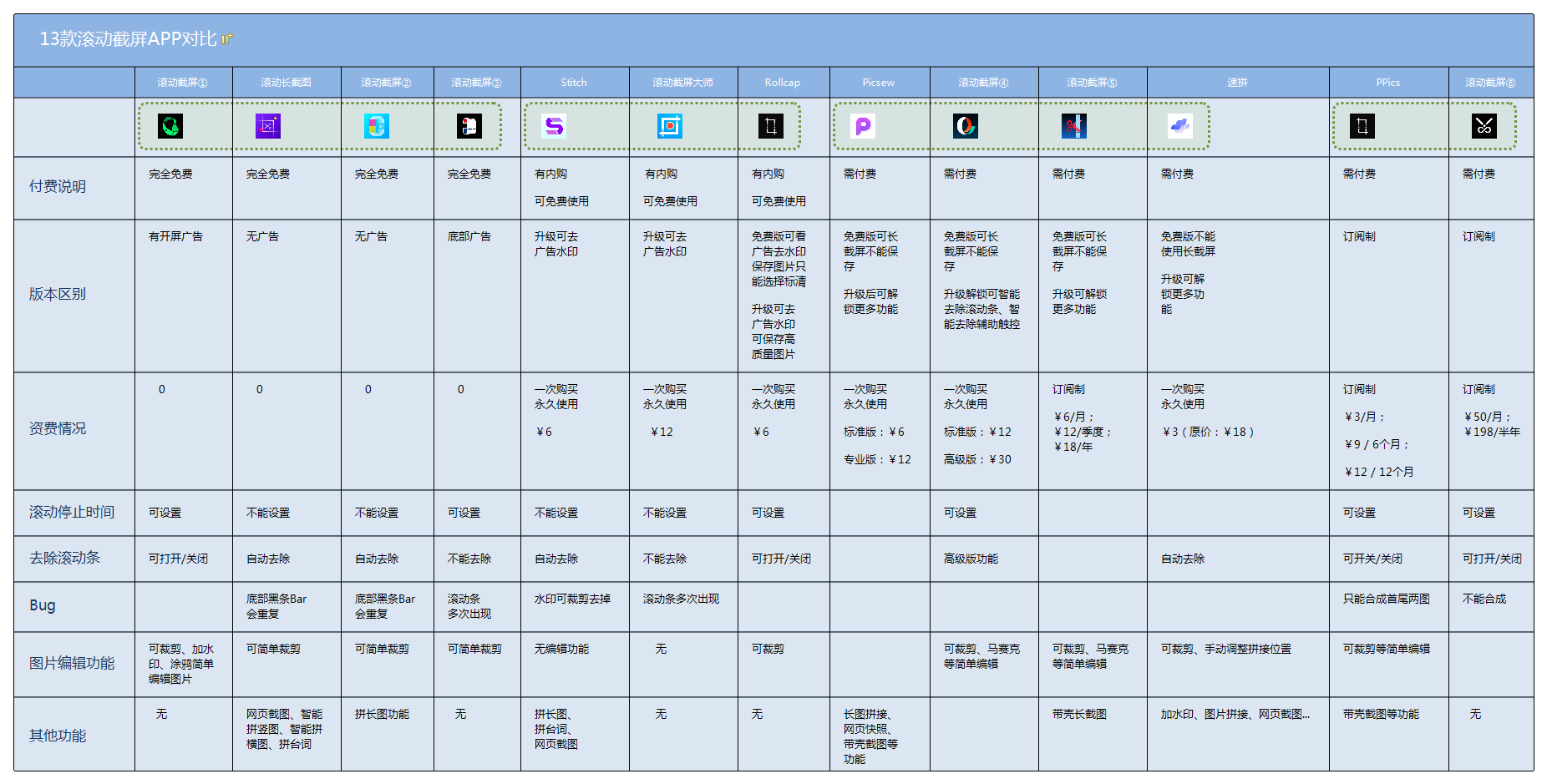Select the 滚动长截图 column header
This screenshot has height=784, width=1547.
coord(287,83)
